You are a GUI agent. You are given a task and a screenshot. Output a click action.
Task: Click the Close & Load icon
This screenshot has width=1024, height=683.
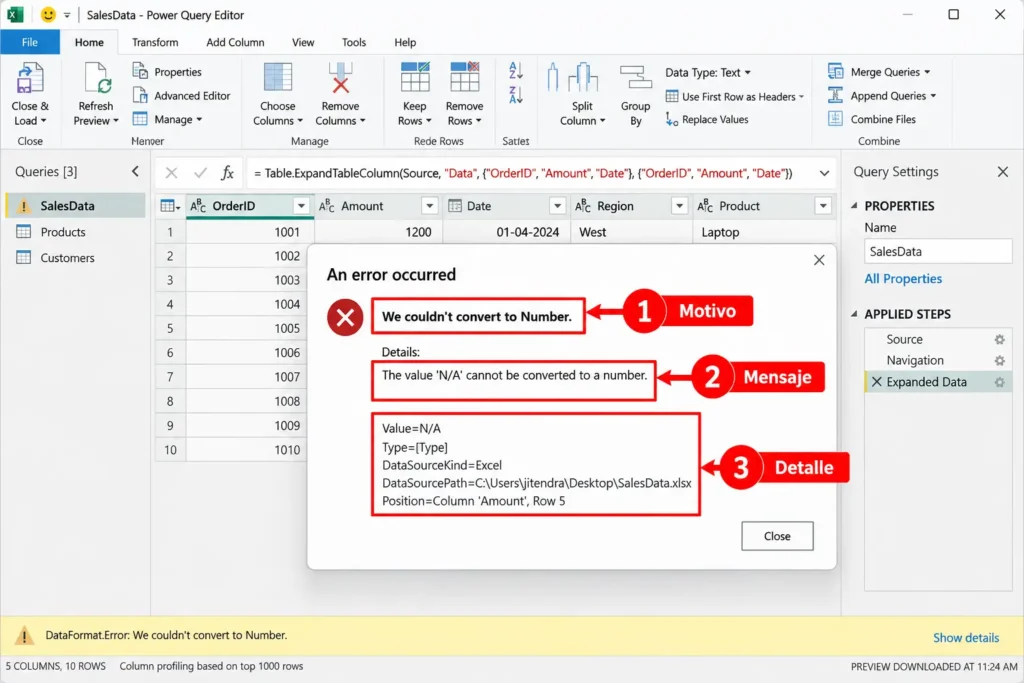tap(29, 78)
